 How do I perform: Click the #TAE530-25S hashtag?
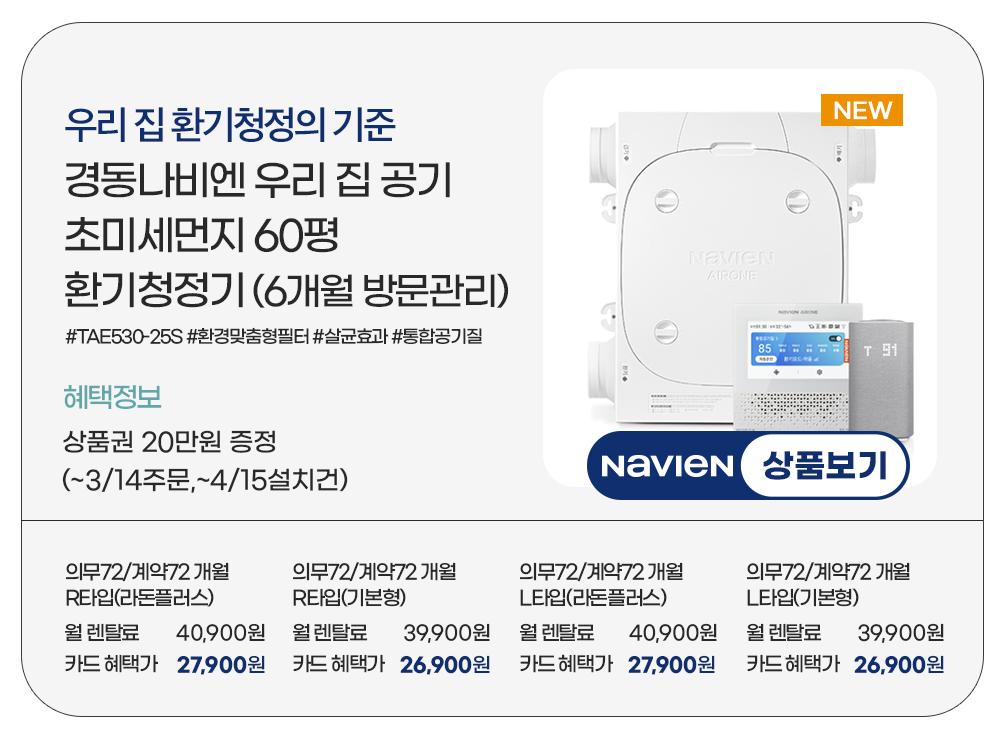pos(124,336)
